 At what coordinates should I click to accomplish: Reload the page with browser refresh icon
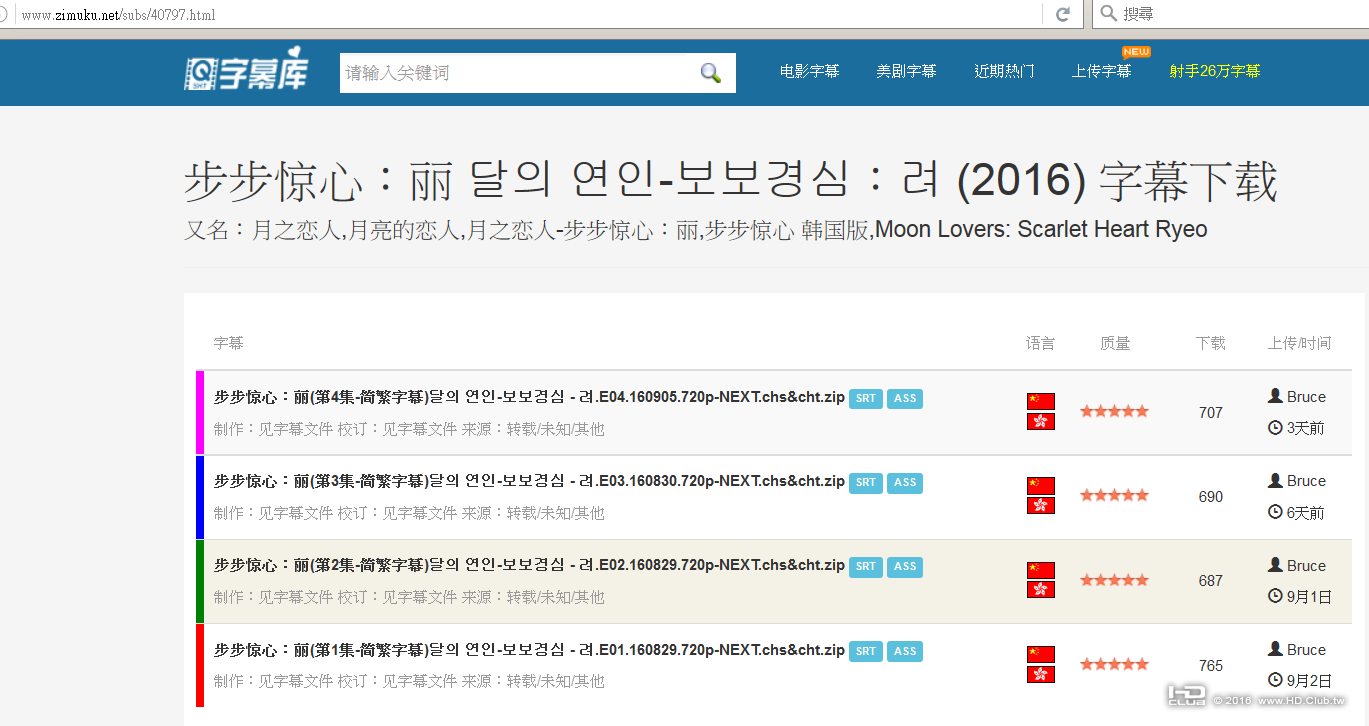pos(1063,14)
